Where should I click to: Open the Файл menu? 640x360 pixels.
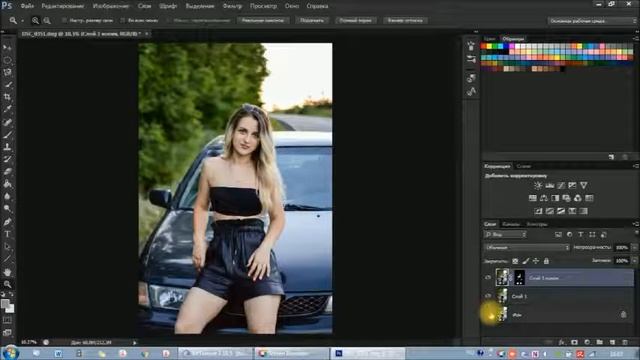[x=27, y=6]
